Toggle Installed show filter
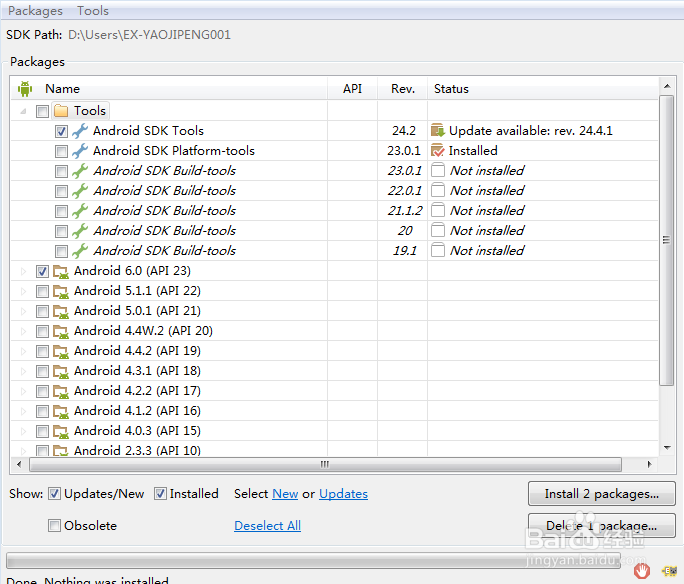The height and width of the screenshot is (584, 684). (x=161, y=494)
